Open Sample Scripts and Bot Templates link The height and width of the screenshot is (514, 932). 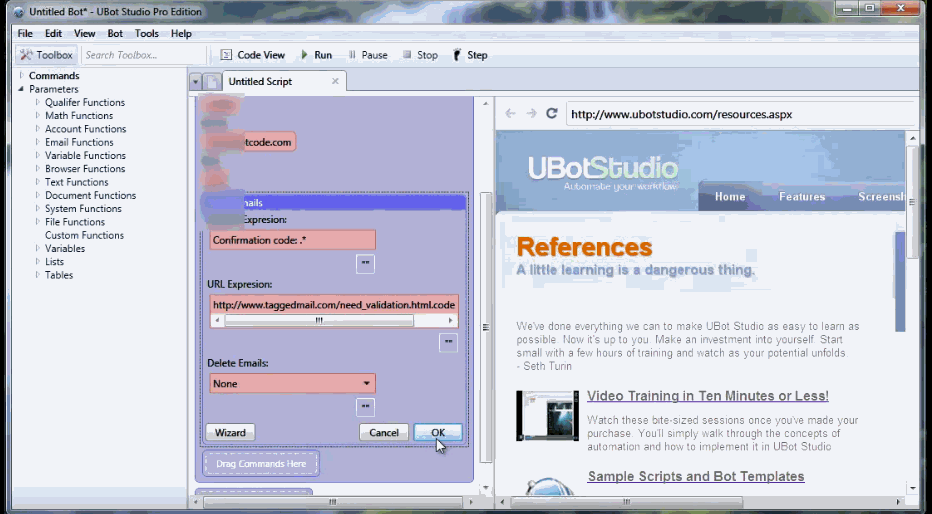pyautogui.click(x=696, y=477)
